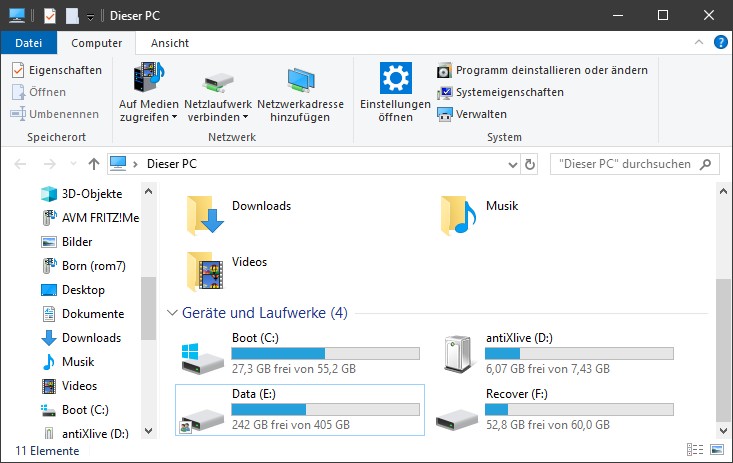Click the Öffnen ribbon command

pyautogui.click(x=39, y=92)
